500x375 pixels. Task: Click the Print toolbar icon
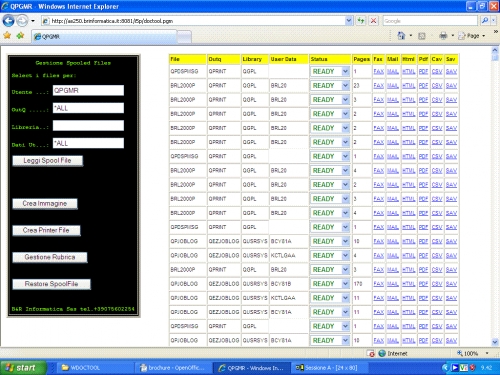click(x=443, y=35)
